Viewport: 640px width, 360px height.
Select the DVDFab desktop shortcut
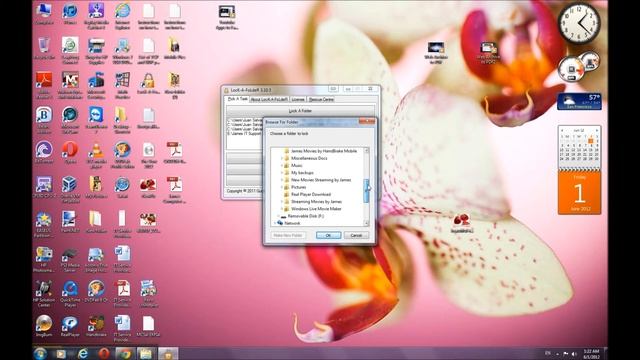tap(96, 291)
